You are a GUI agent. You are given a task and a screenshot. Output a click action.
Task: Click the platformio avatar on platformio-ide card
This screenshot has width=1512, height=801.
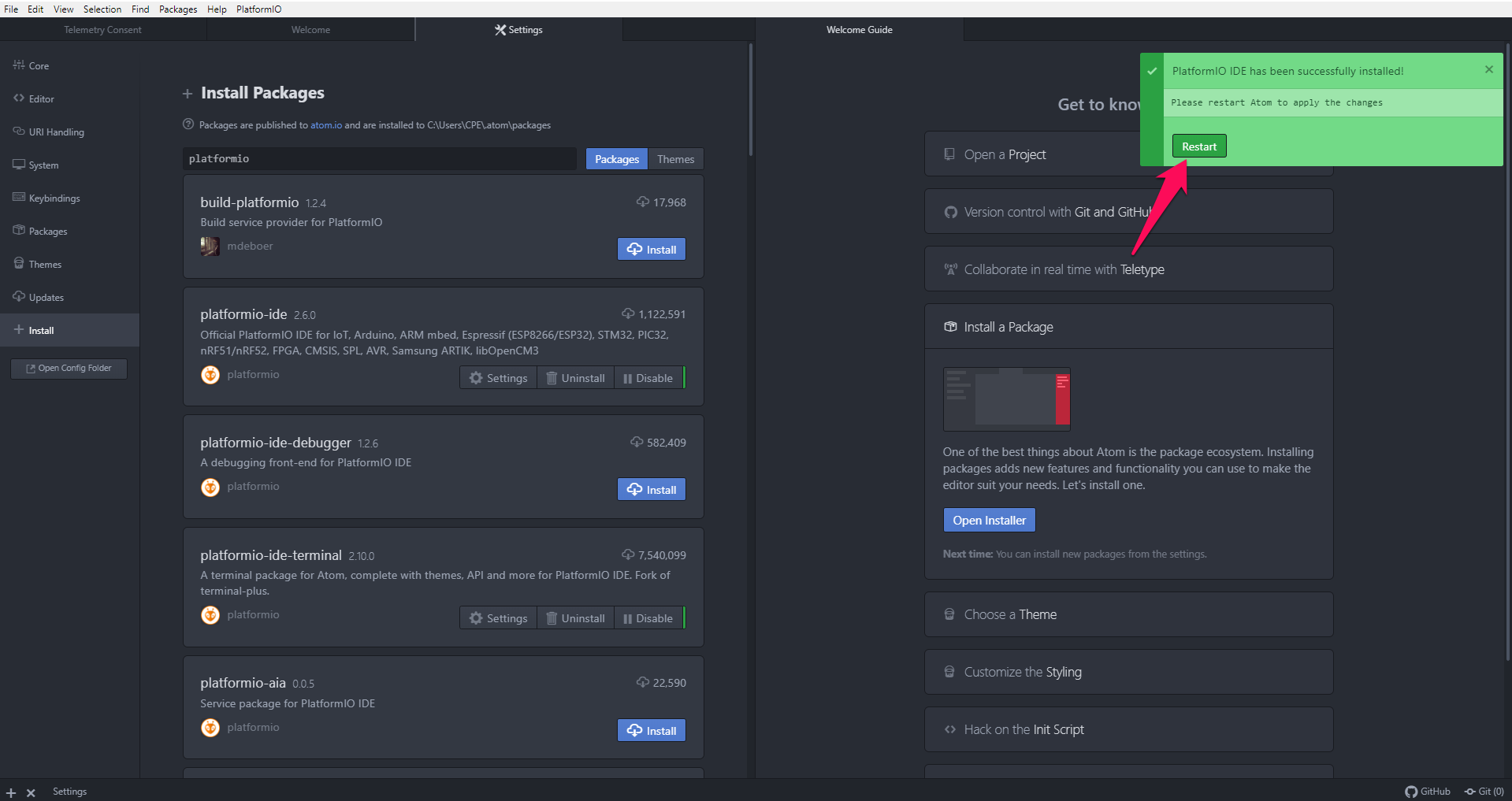tap(210, 375)
